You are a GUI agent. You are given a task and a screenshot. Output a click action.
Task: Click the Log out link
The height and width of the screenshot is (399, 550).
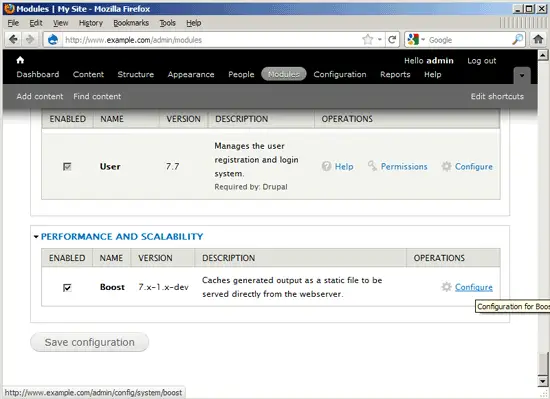[x=482, y=61]
